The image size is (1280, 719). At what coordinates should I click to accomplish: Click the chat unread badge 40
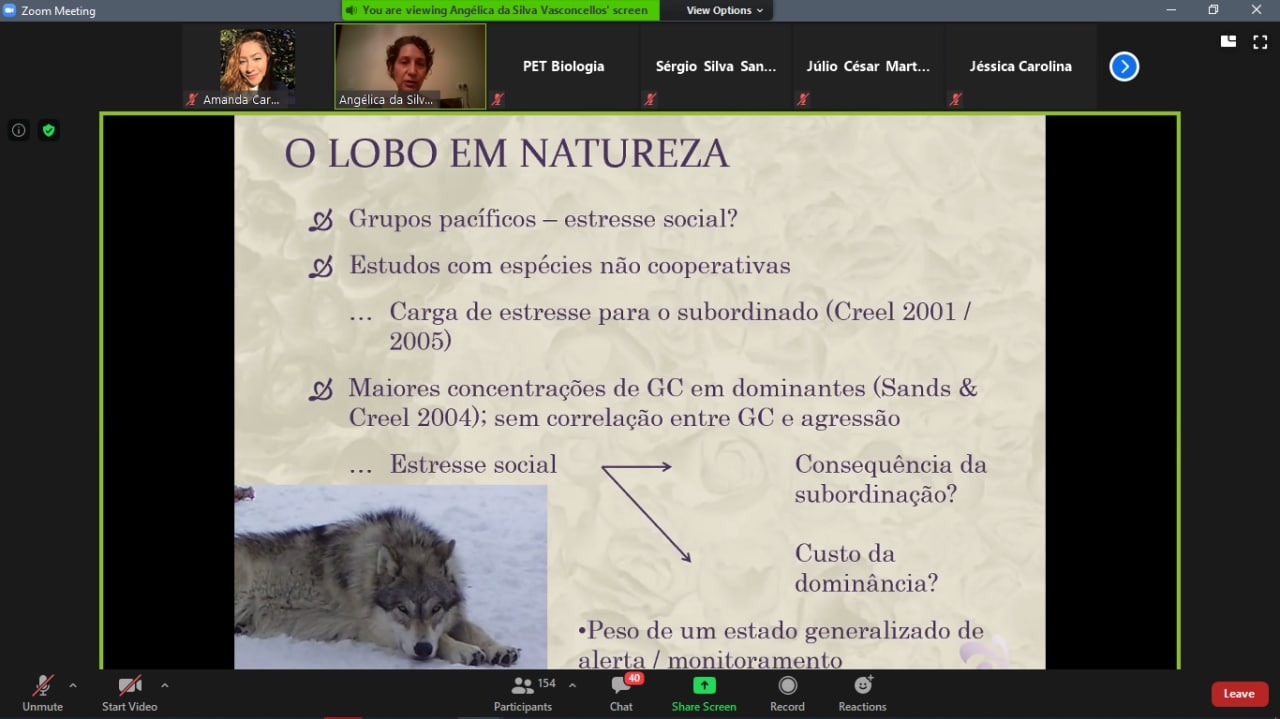(x=634, y=679)
